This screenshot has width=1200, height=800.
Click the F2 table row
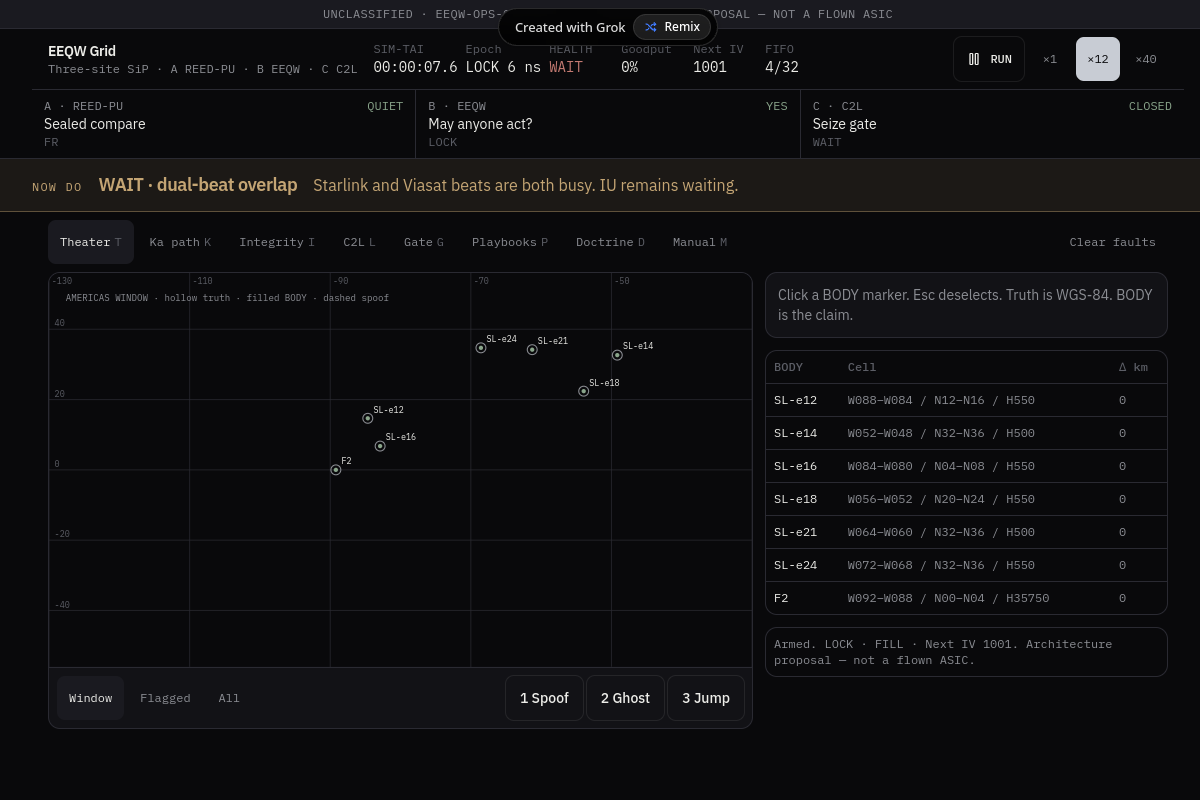click(966, 598)
